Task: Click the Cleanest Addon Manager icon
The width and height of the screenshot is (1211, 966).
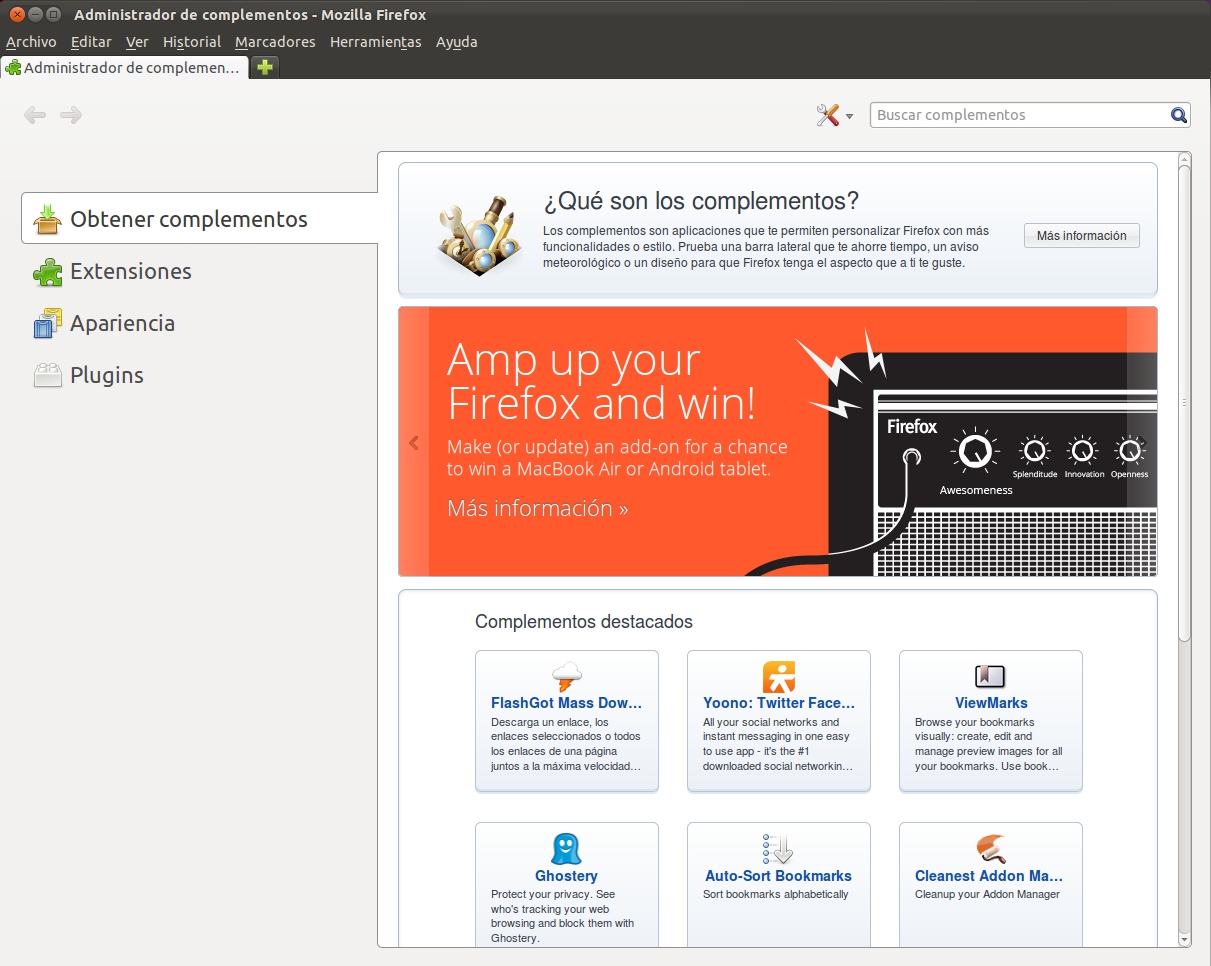Action: pos(990,850)
